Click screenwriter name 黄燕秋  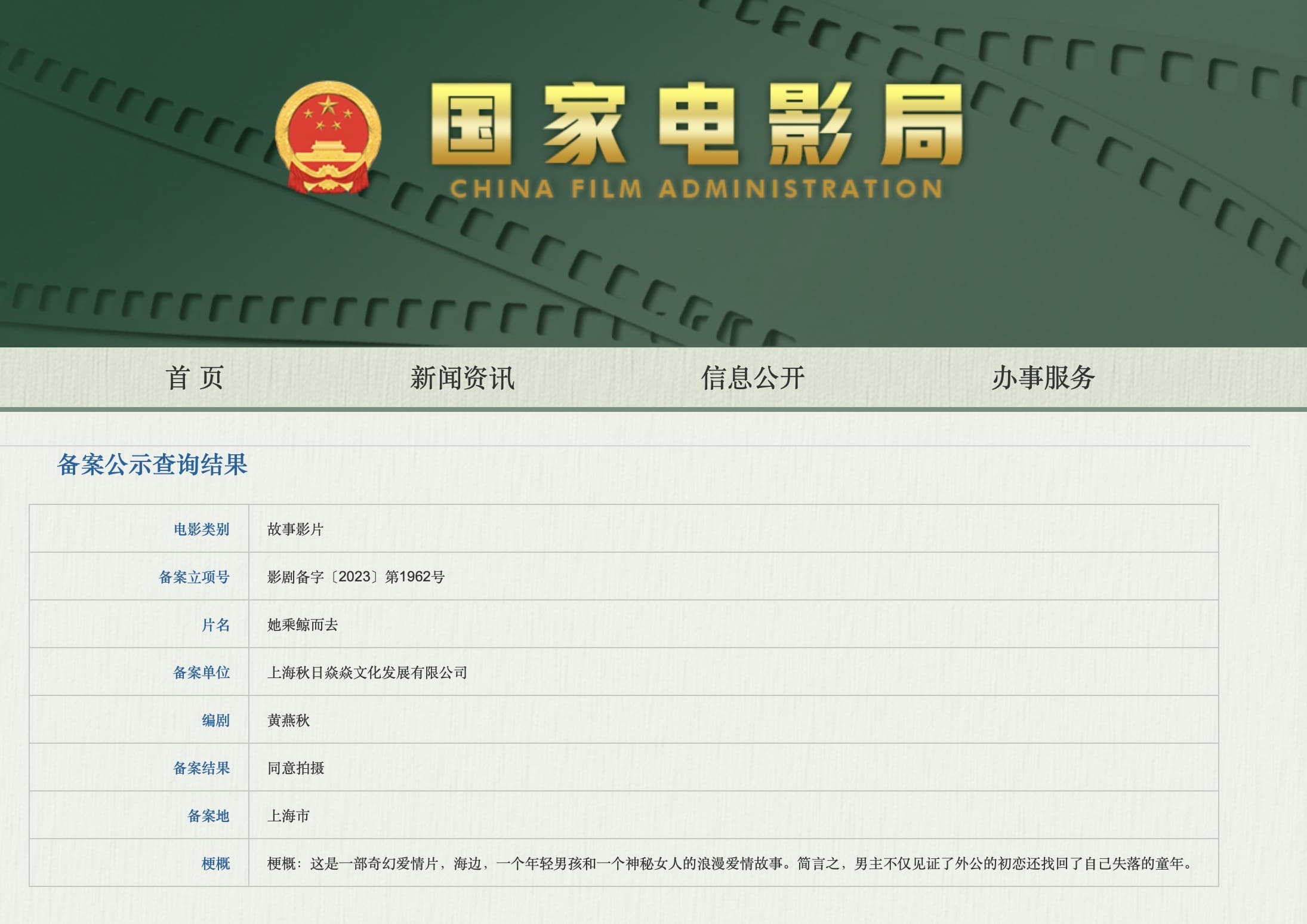point(288,720)
